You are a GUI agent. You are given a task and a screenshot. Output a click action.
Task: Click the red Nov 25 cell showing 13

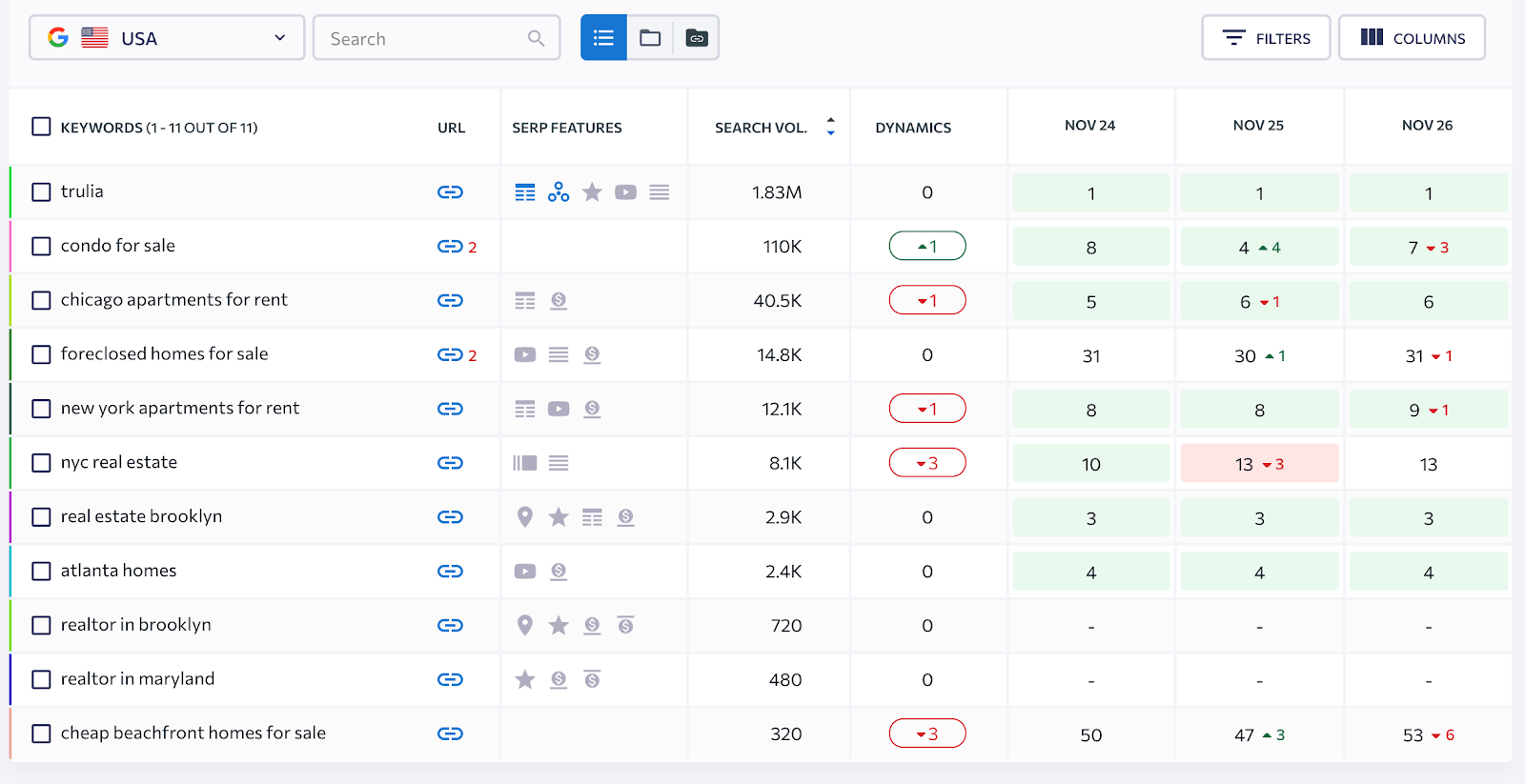1259,464
